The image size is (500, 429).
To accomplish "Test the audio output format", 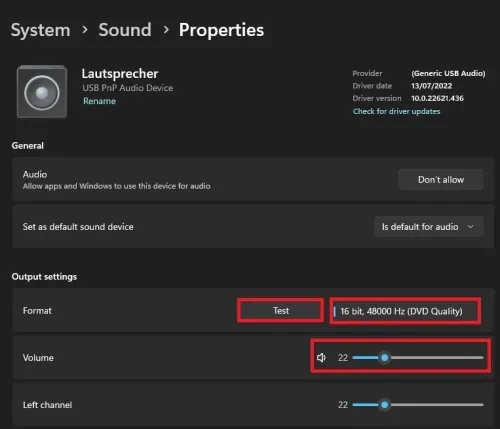I will click(281, 311).
